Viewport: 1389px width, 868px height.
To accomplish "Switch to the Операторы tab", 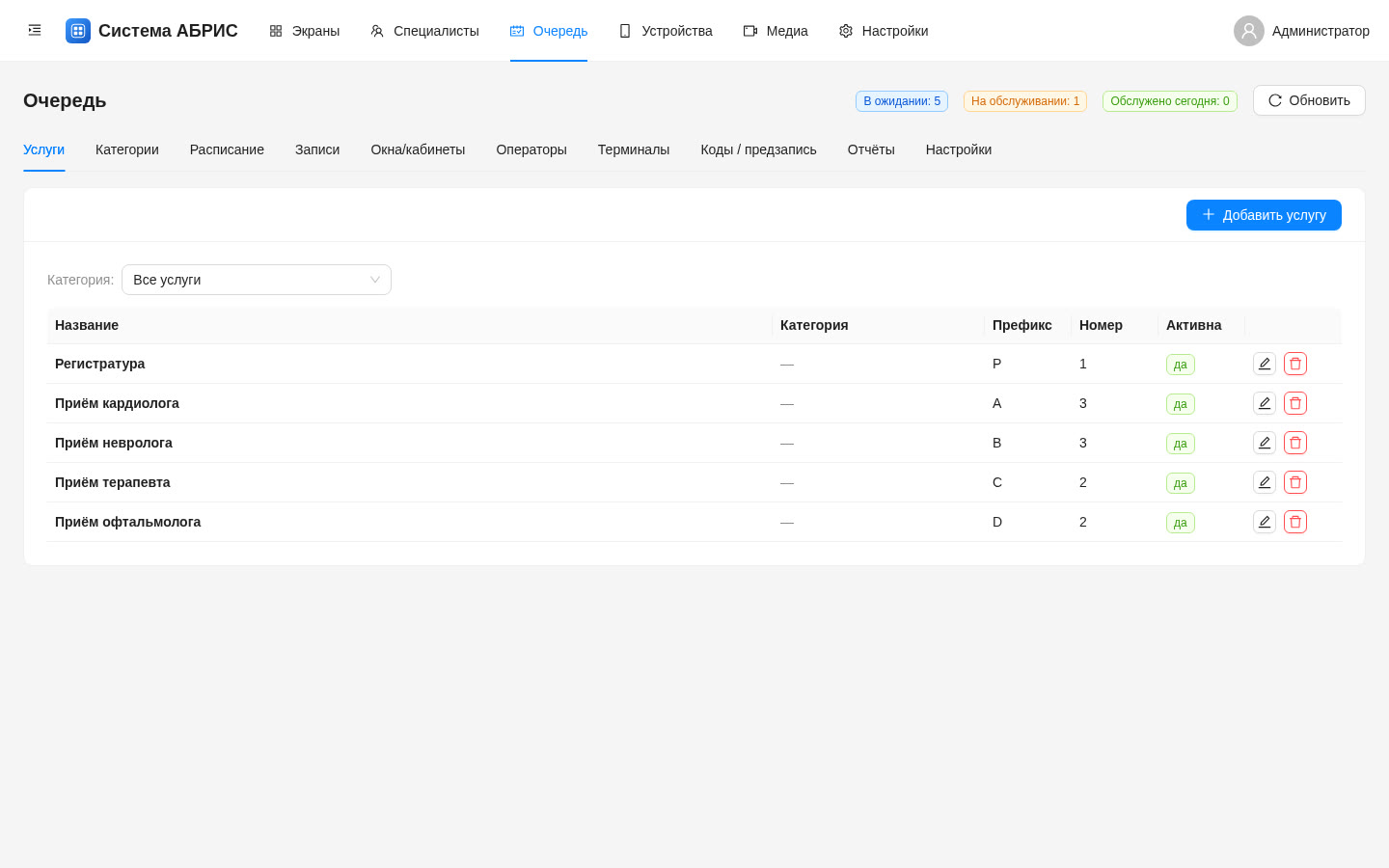I will click(x=531, y=149).
